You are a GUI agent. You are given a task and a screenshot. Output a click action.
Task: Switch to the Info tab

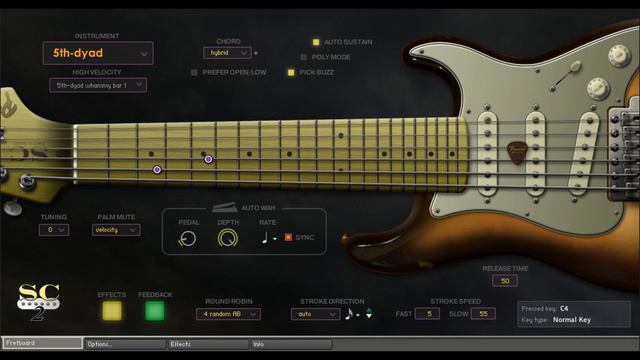click(x=291, y=344)
